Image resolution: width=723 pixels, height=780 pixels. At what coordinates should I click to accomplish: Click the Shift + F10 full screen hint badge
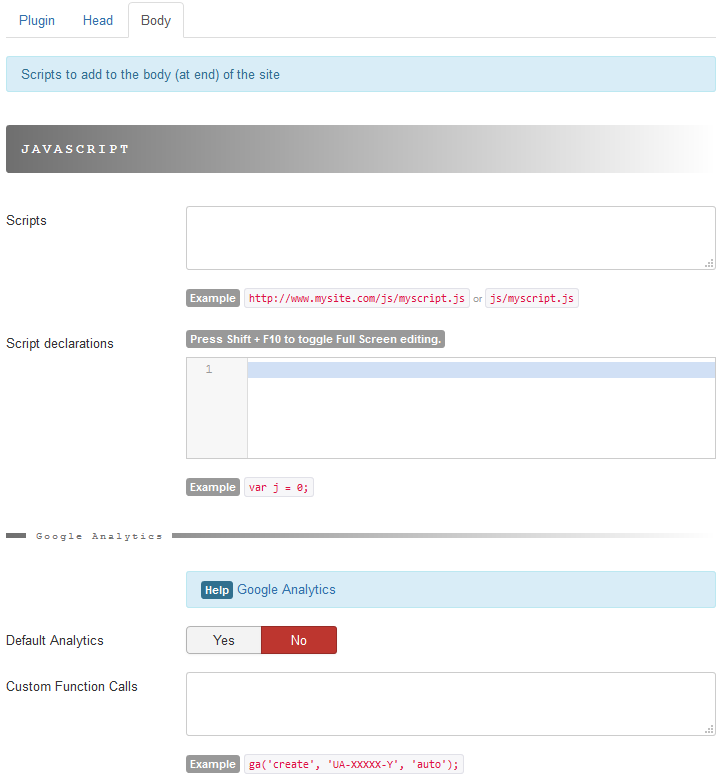(315, 339)
